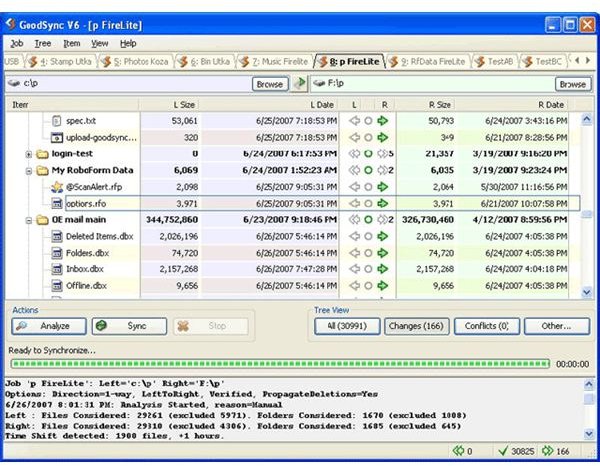Click OE mail main folder icon
The image size is (600, 466).
click(x=42, y=220)
